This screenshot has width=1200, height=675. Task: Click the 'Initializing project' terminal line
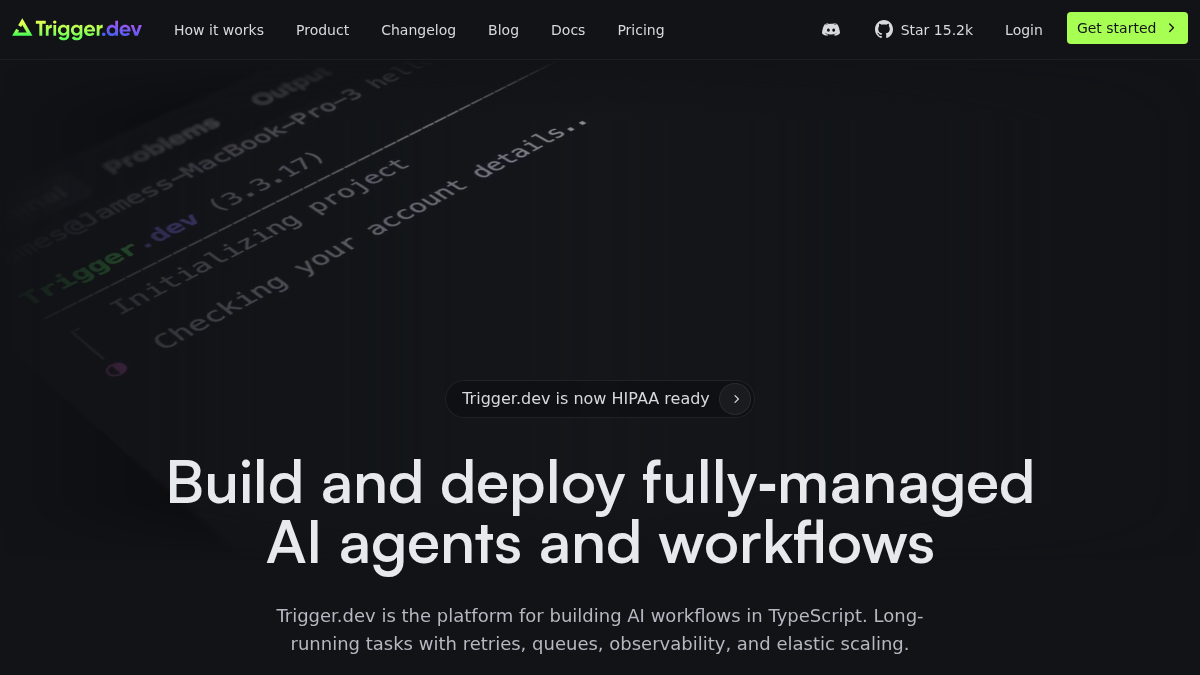tap(259, 235)
